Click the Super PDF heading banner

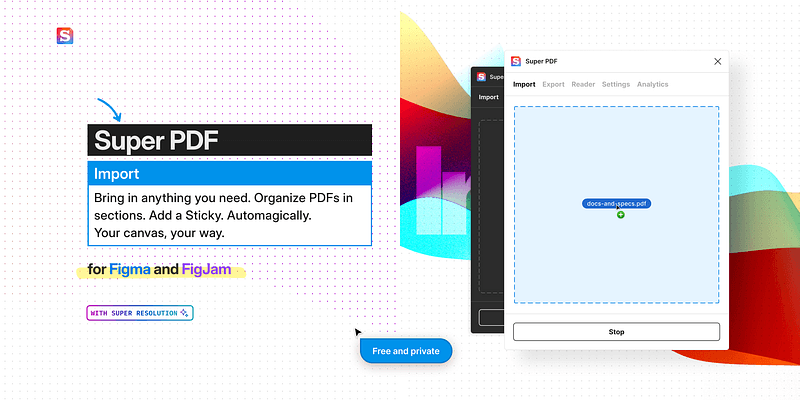(x=230, y=140)
